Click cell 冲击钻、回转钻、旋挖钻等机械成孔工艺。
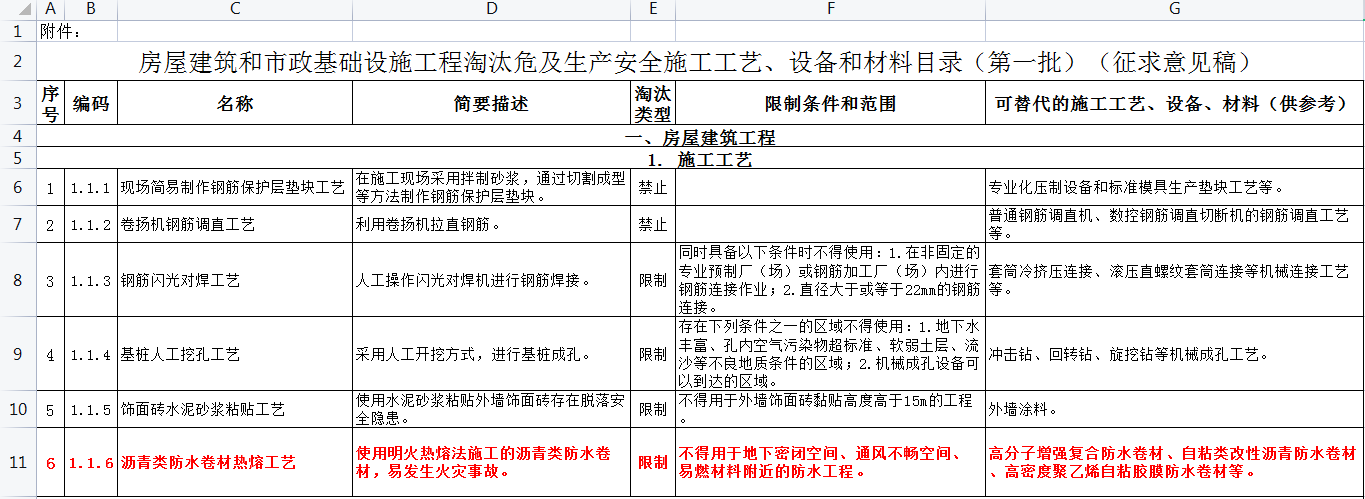 pyautogui.click(x=1175, y=355)
